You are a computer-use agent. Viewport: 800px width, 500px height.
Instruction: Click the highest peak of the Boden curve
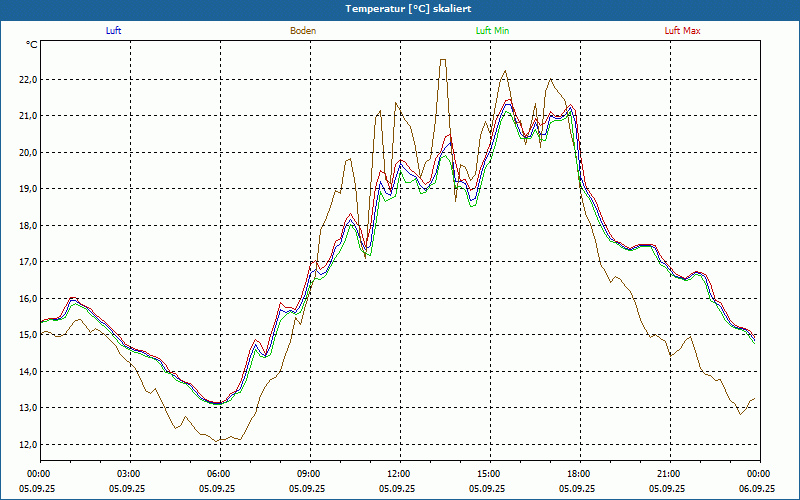[x=443, y=60]
